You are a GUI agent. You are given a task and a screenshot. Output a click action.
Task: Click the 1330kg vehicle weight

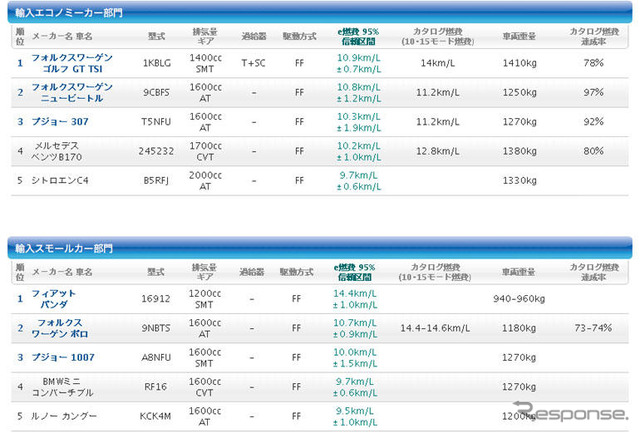click(x=520, y=180)
